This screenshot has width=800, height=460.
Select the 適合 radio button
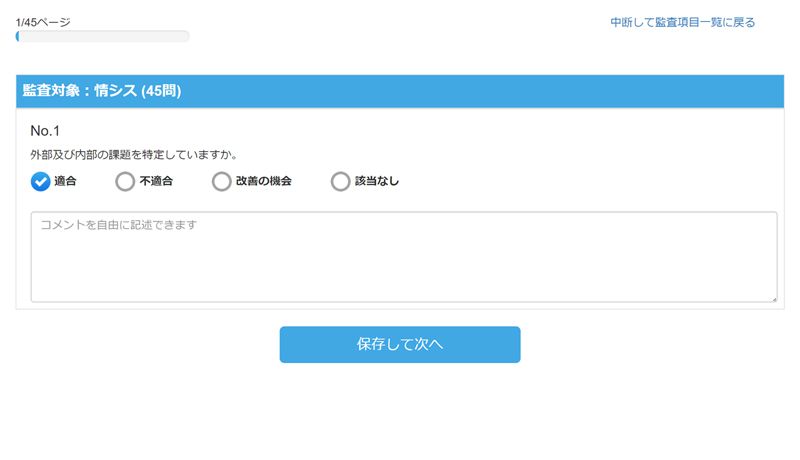40,181
